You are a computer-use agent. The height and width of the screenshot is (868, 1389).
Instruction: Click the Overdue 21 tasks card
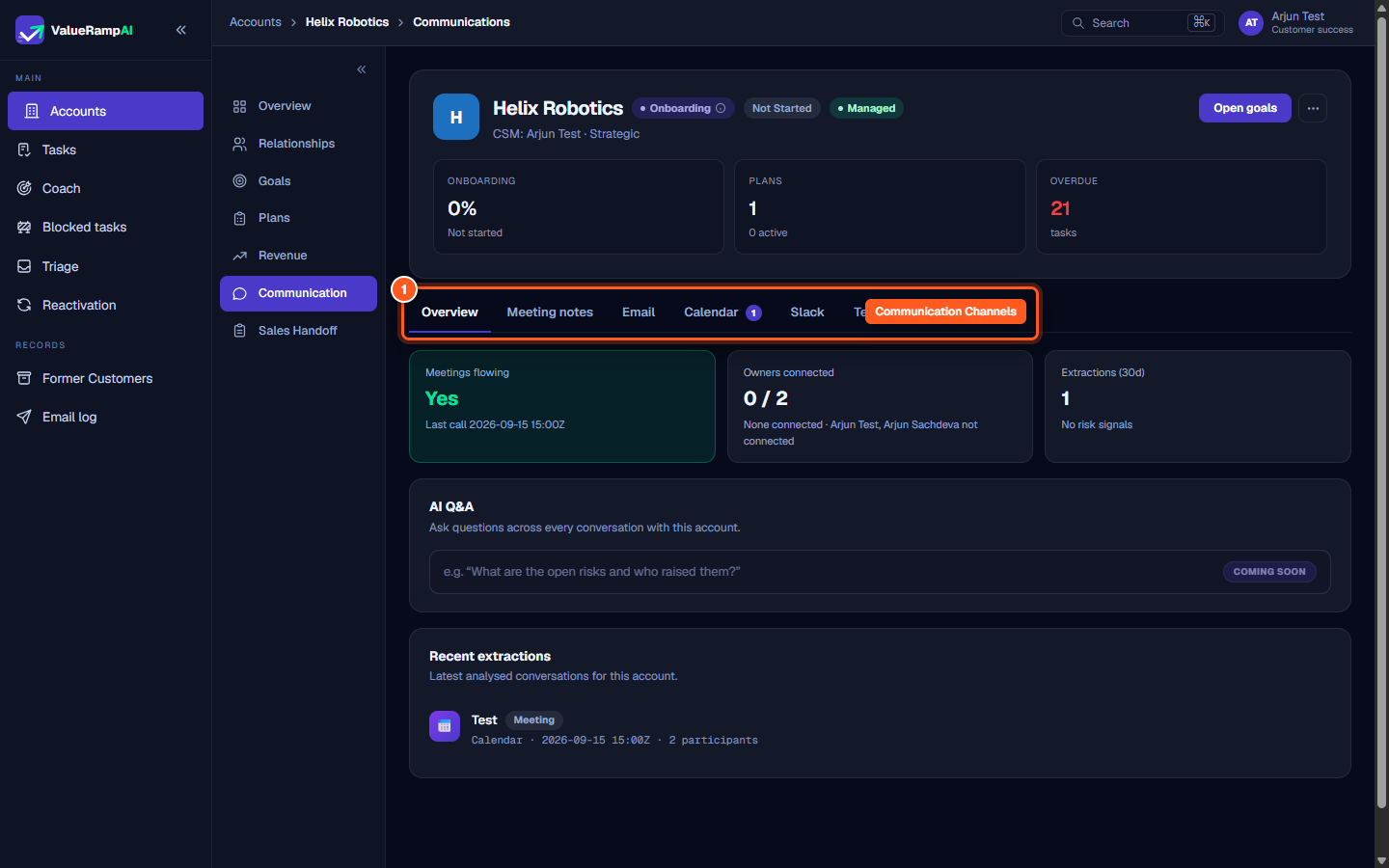point(1182,206)
